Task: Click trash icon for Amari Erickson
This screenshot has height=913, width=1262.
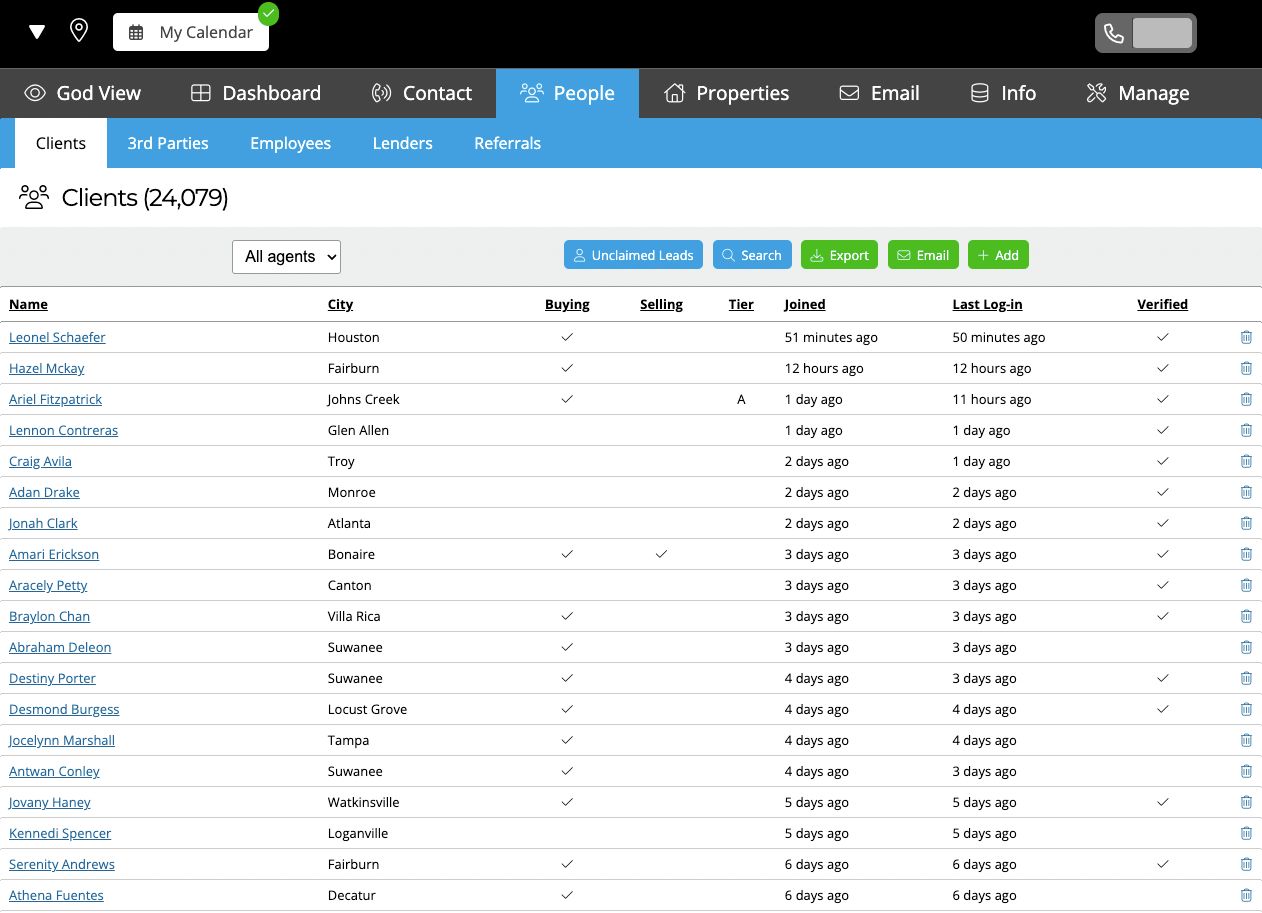Action: pos(1246,555)
